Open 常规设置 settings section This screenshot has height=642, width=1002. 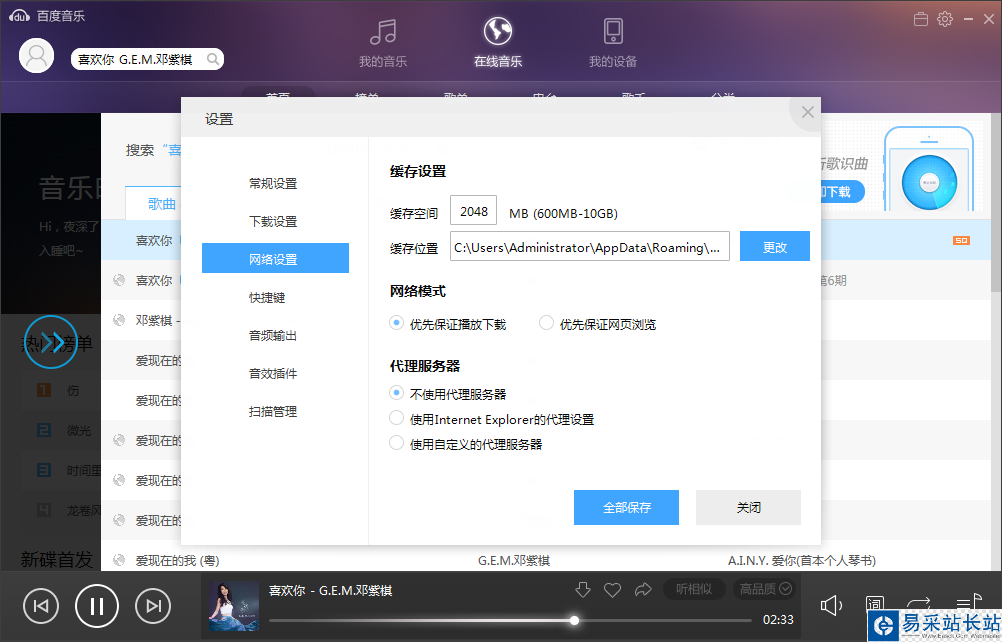click(x=275, y=183)
